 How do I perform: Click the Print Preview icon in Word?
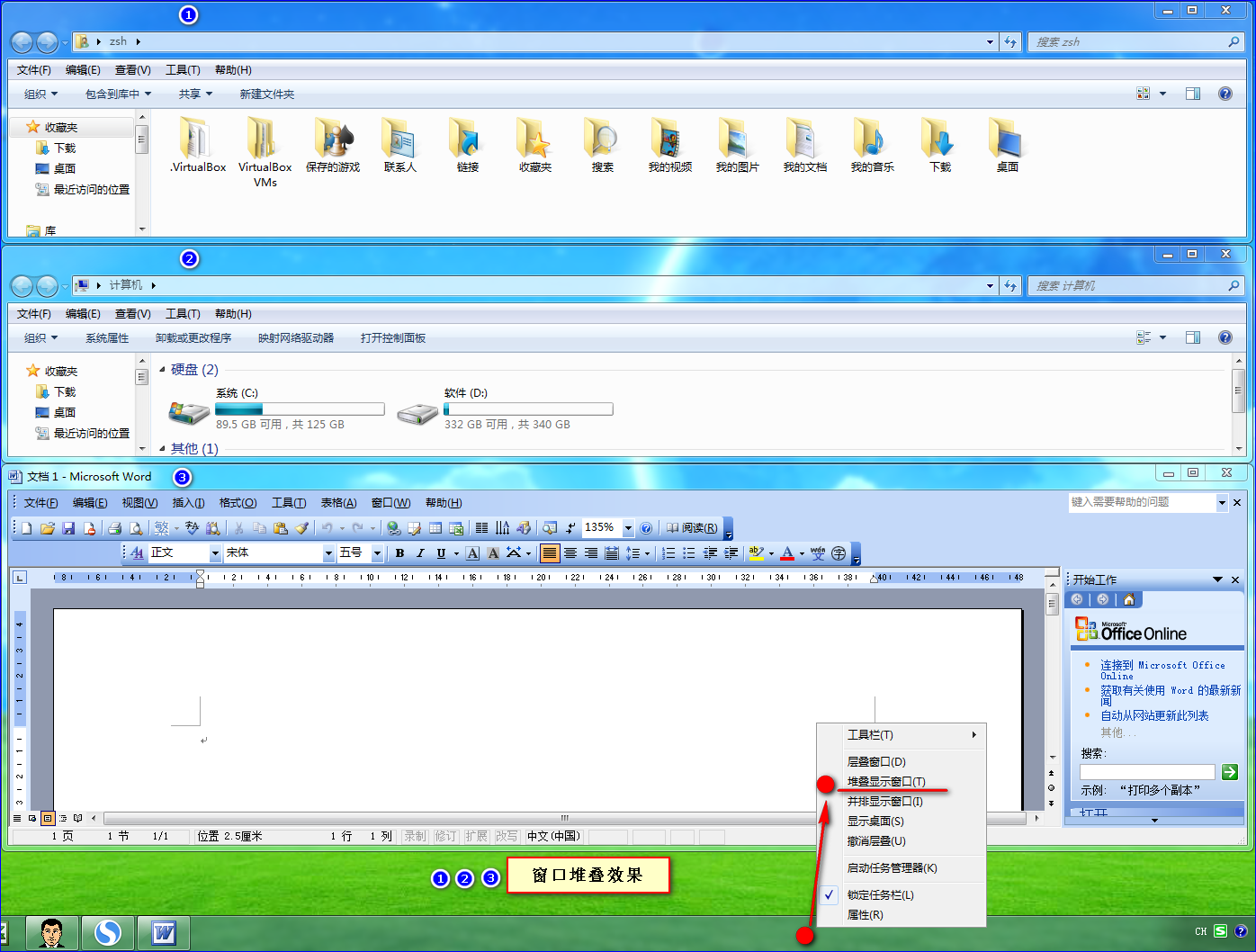(x=136, y=528)
